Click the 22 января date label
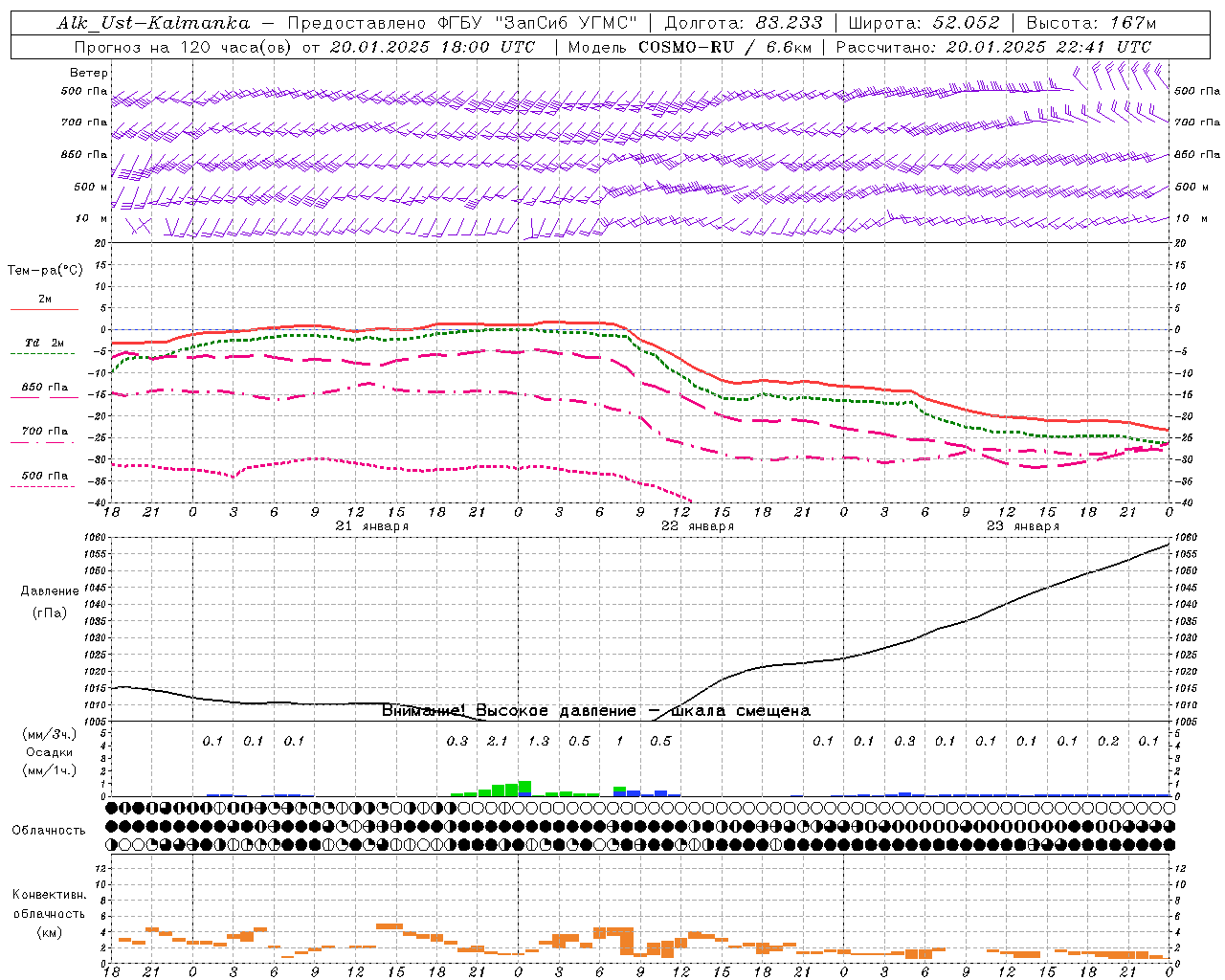The image size is (1225, 980). (x=698, y=526)
